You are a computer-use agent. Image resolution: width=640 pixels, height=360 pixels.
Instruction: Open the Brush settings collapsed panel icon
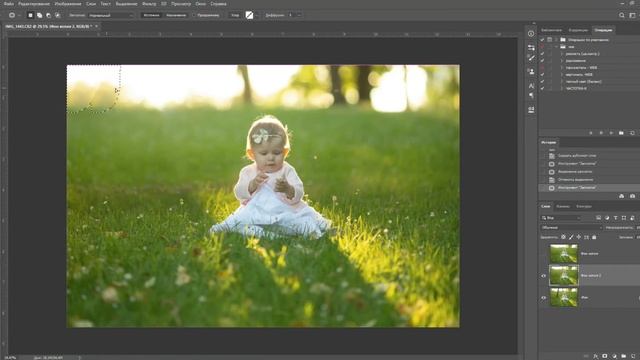click(x=531, y=58)
